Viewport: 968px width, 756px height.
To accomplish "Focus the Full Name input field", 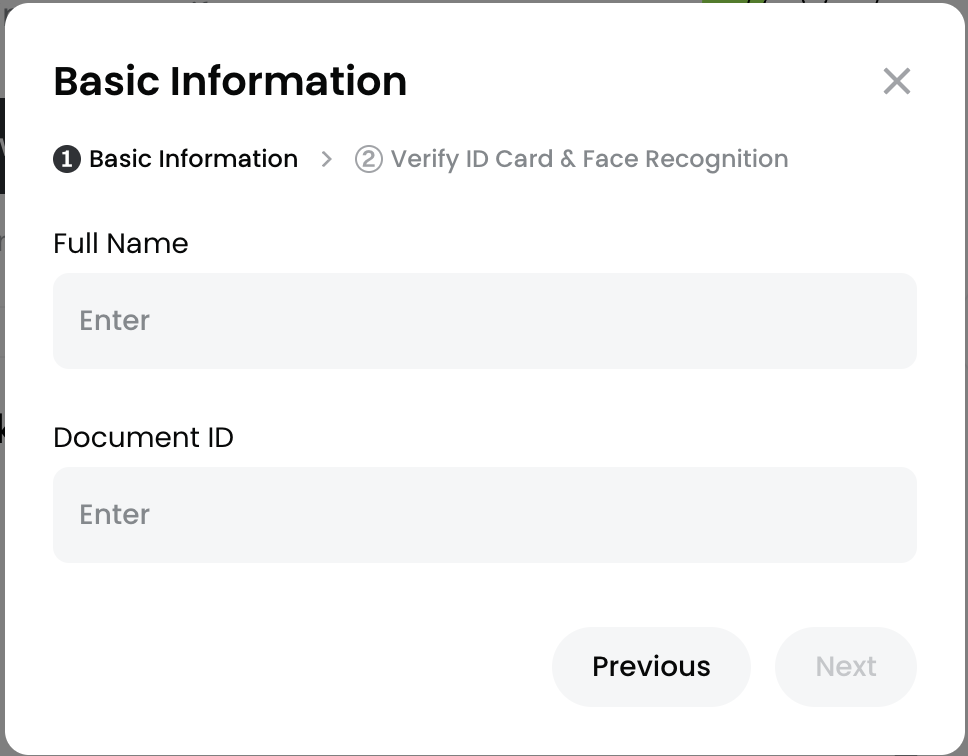I will tap(484, 321).
